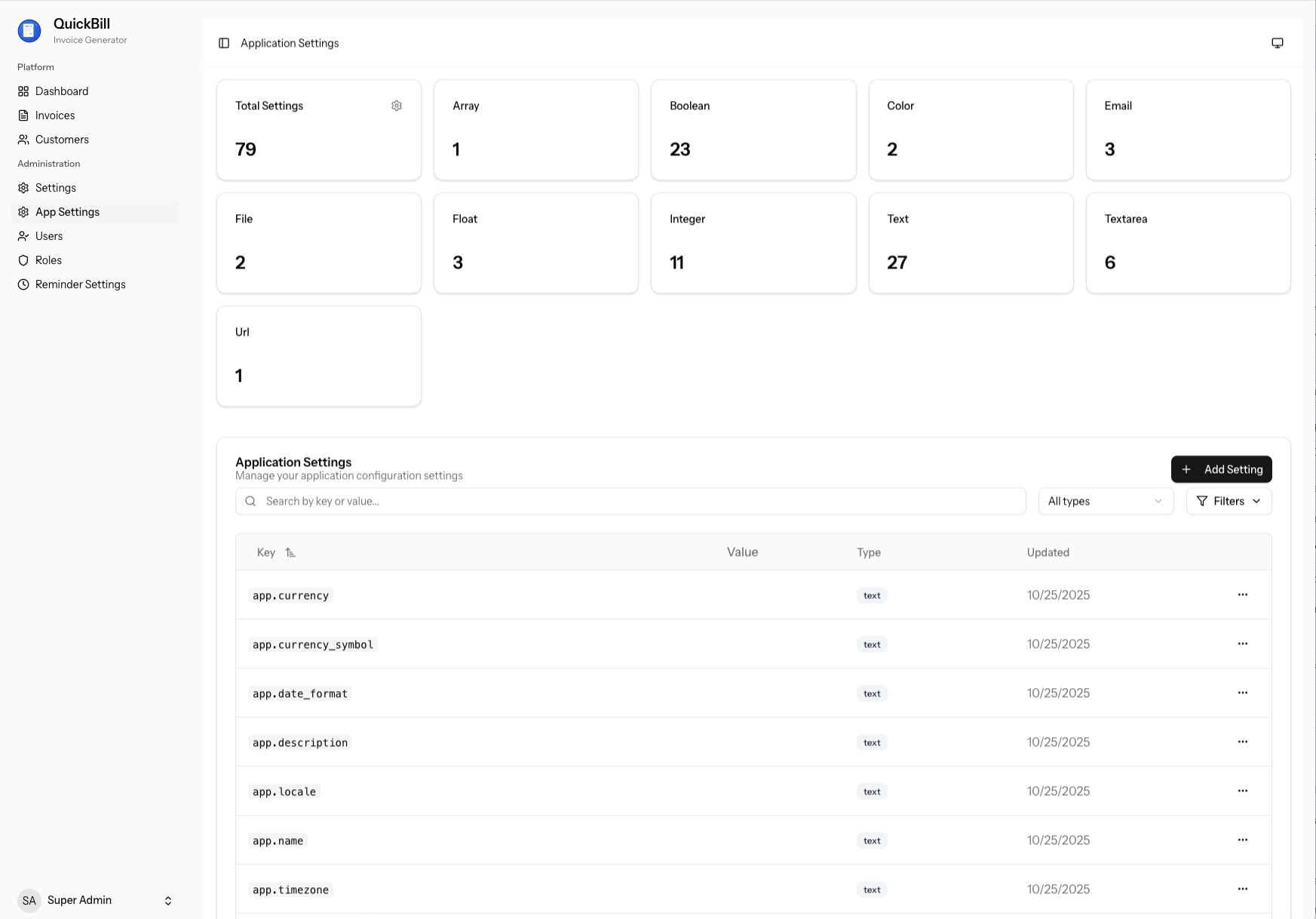Click the gear icon in Total Settings card
Image resolution: width=1316 pixels, height=919 pixels.
[x=397, y=106]
